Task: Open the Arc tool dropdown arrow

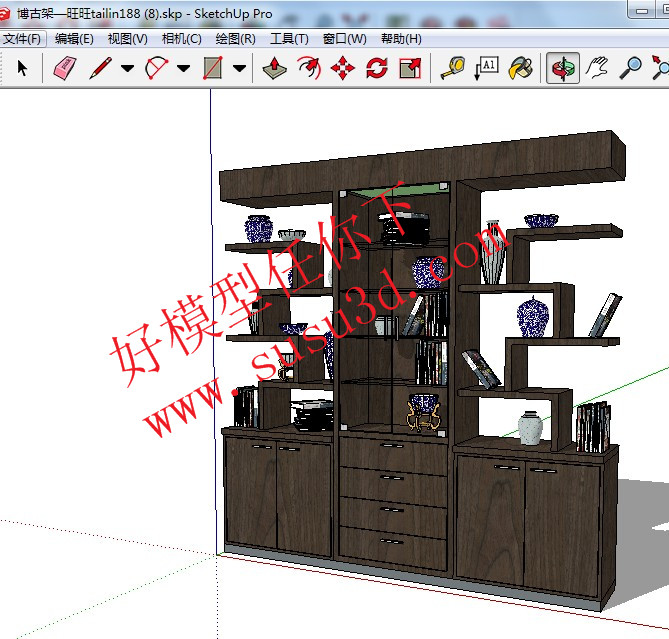Action: tap(183, 68)
